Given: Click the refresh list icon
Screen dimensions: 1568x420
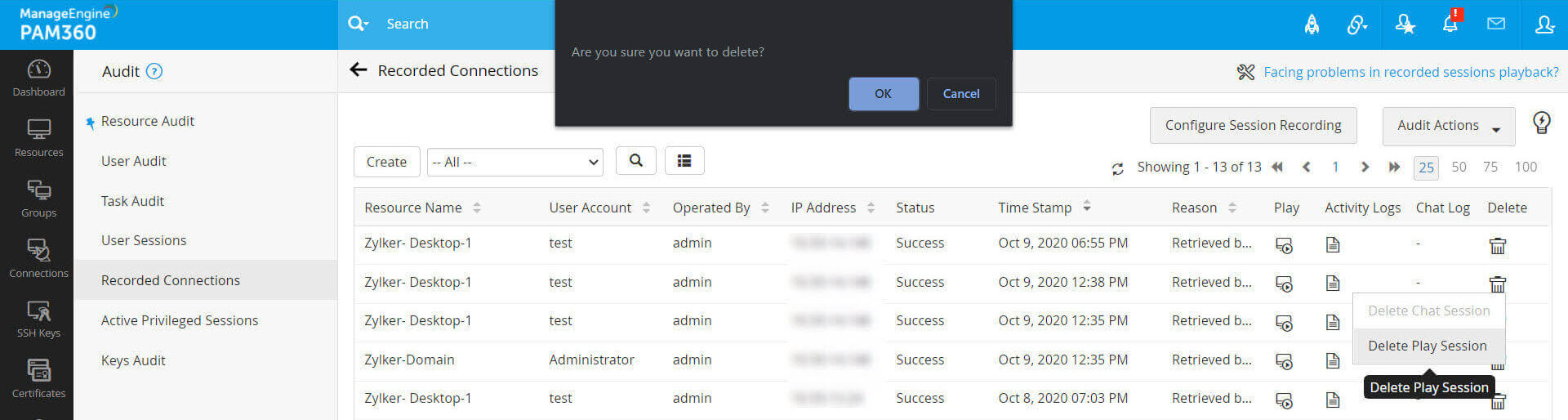Looking at the screenshot, I should (x=1117, y=168).
